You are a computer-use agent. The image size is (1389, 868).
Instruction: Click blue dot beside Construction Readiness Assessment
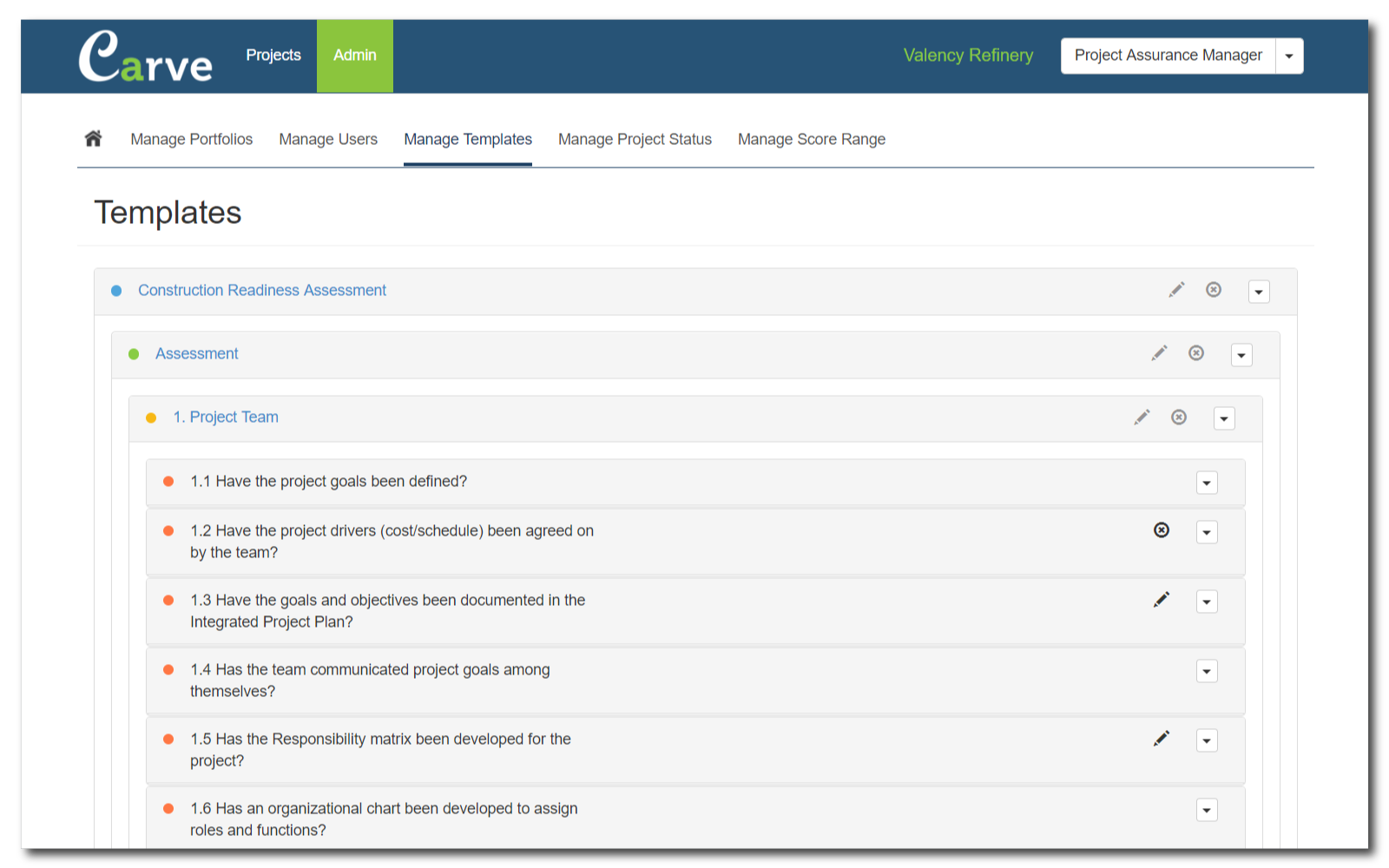[x=116, y=291]
